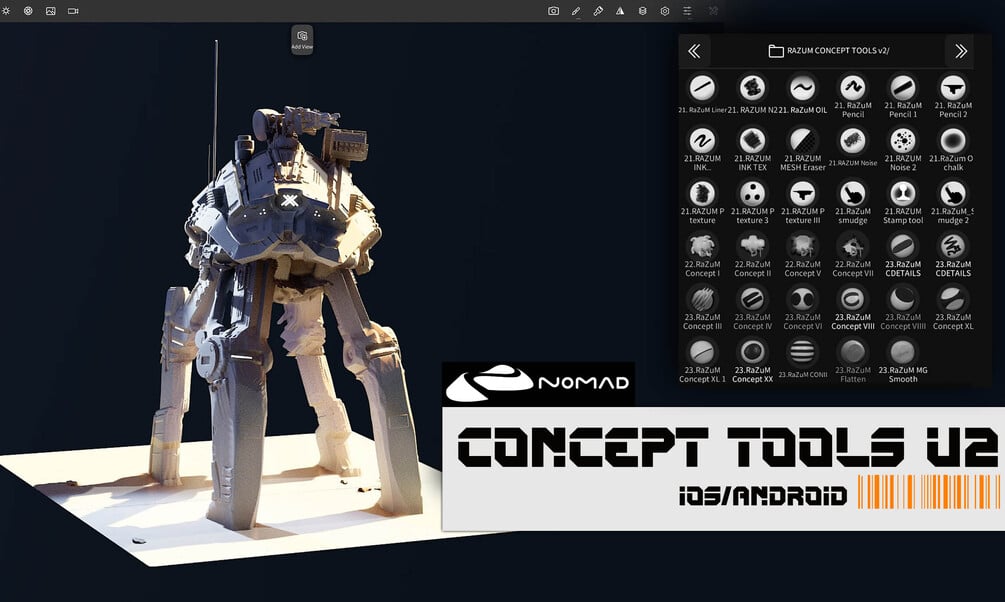Select the 23.RaZuM Concept VI brush

coord(802,309)
